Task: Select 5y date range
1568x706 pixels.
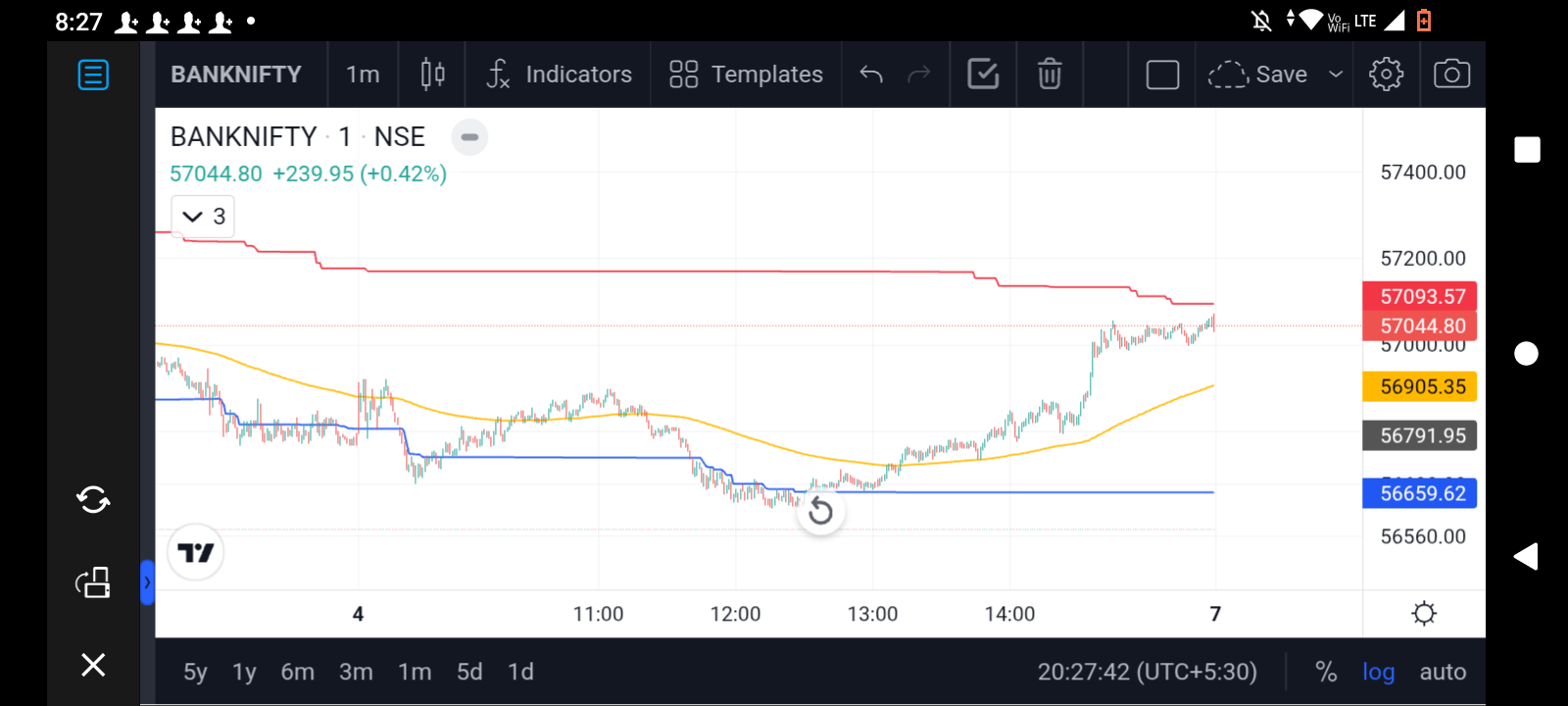Action: pos(195,672)
